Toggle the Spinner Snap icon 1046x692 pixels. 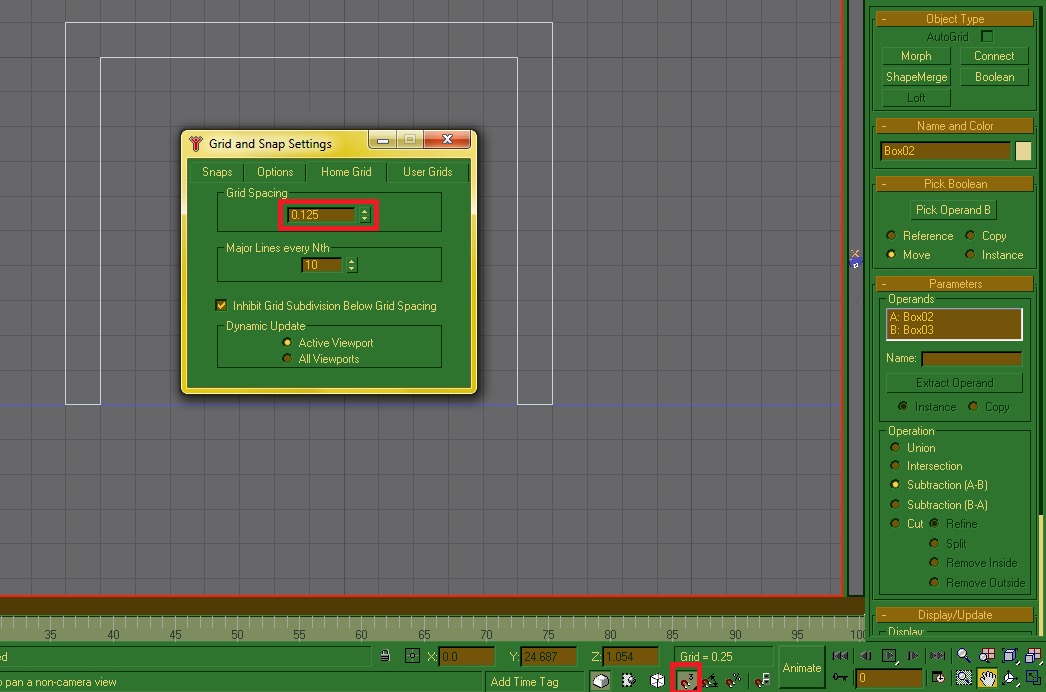pos(762,681)
